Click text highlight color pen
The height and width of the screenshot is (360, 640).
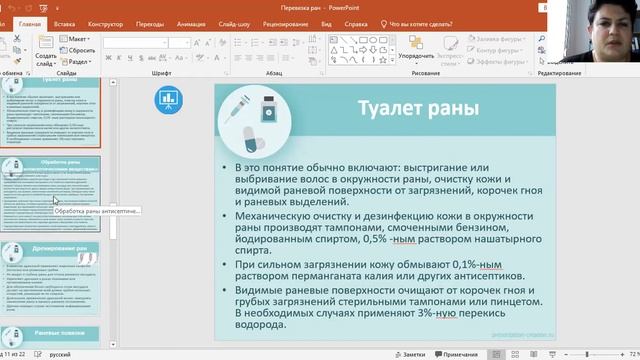201,58
